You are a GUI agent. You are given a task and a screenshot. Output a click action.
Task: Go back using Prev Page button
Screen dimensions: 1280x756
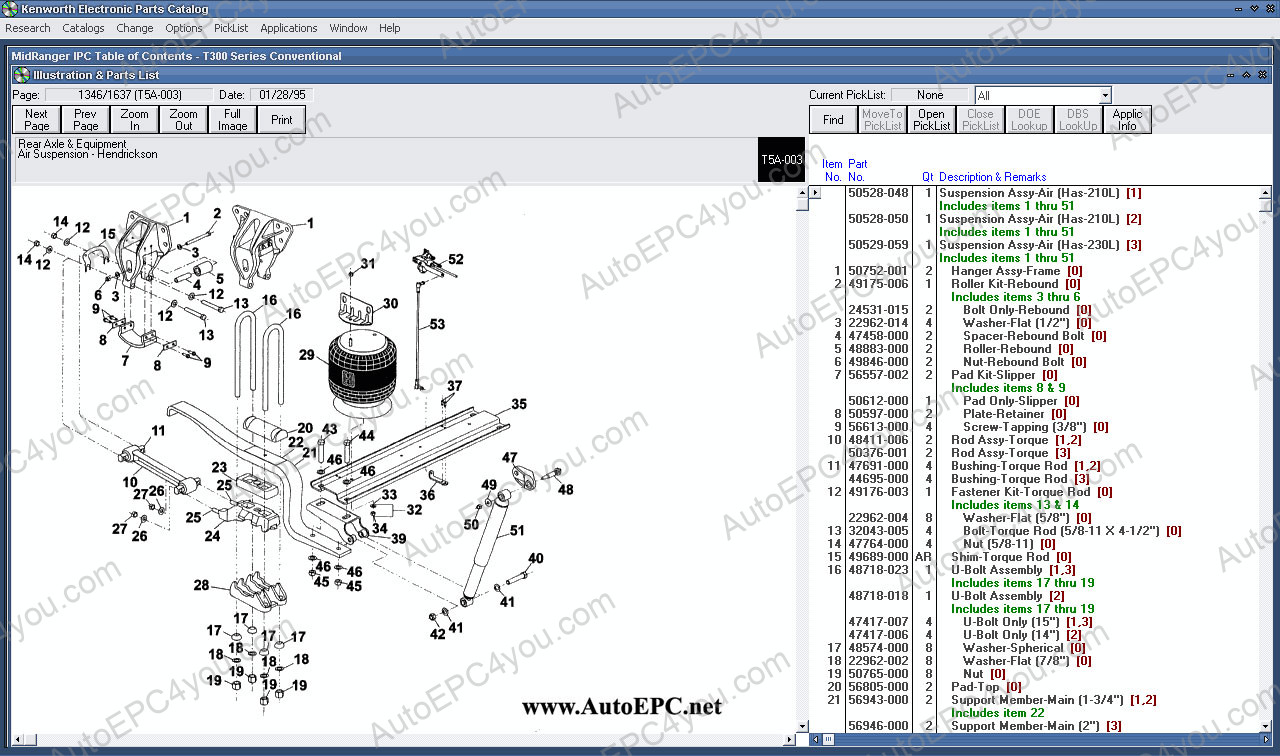(86, 120)
